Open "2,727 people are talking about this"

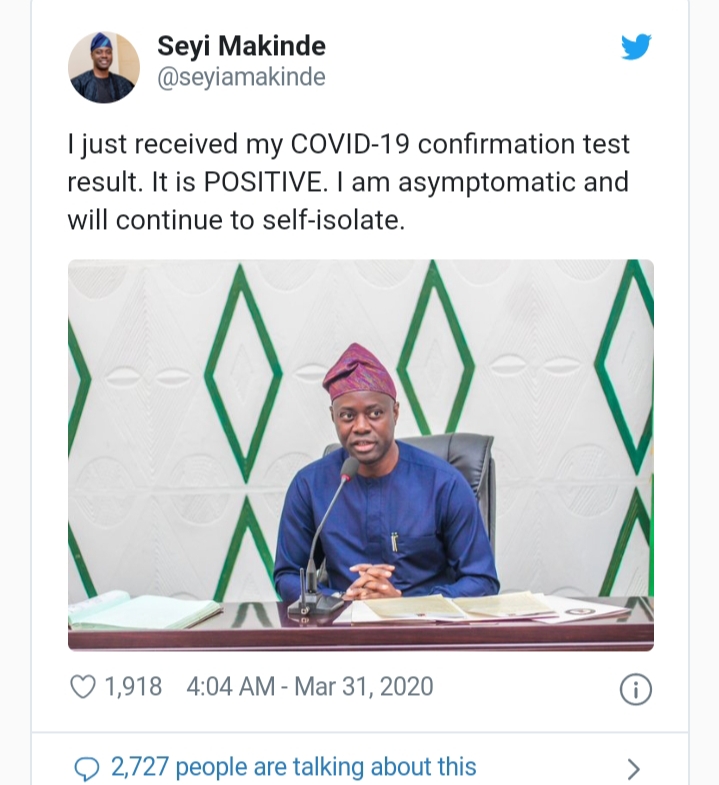[x=293, y=767]
